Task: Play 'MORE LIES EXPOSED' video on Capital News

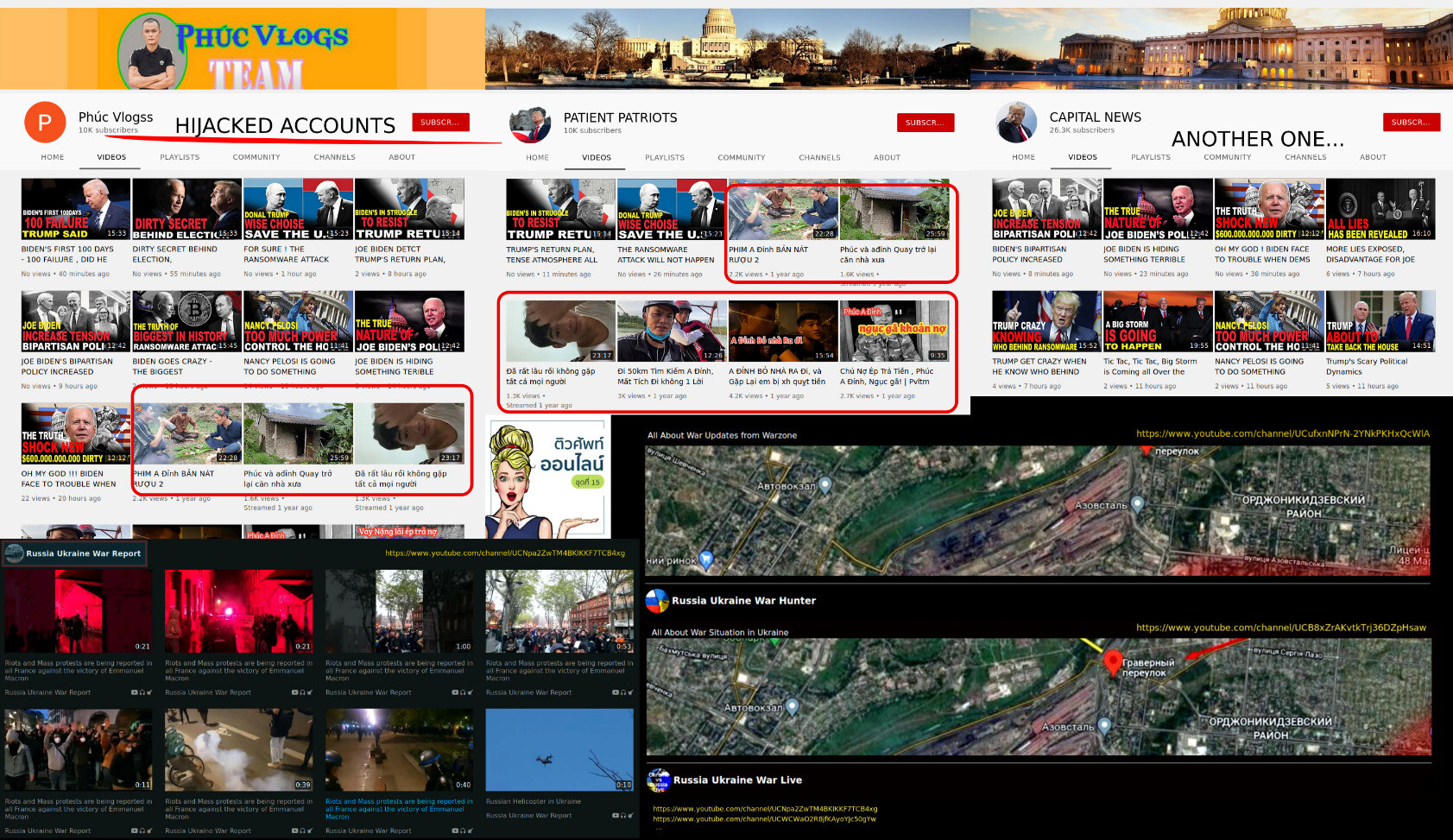Action: pyautogui.click(x=1380, y=209)
